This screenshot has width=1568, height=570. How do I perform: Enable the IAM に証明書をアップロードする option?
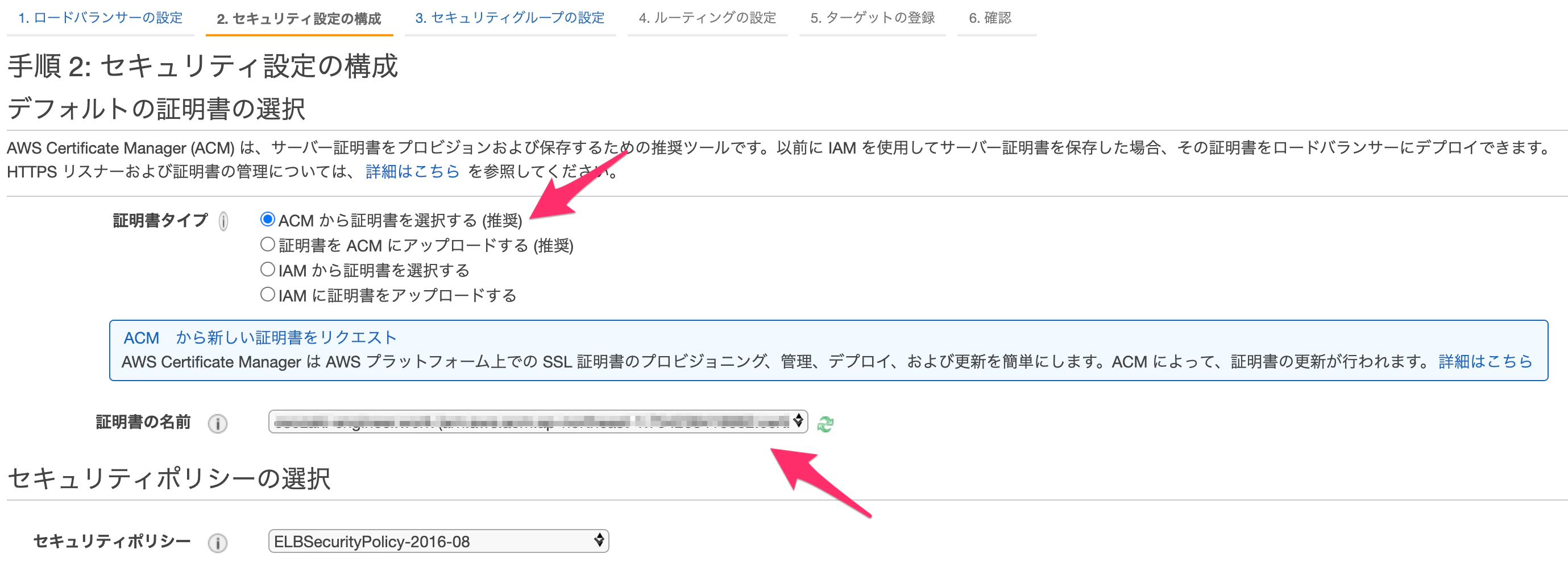[x=267, y=295]
